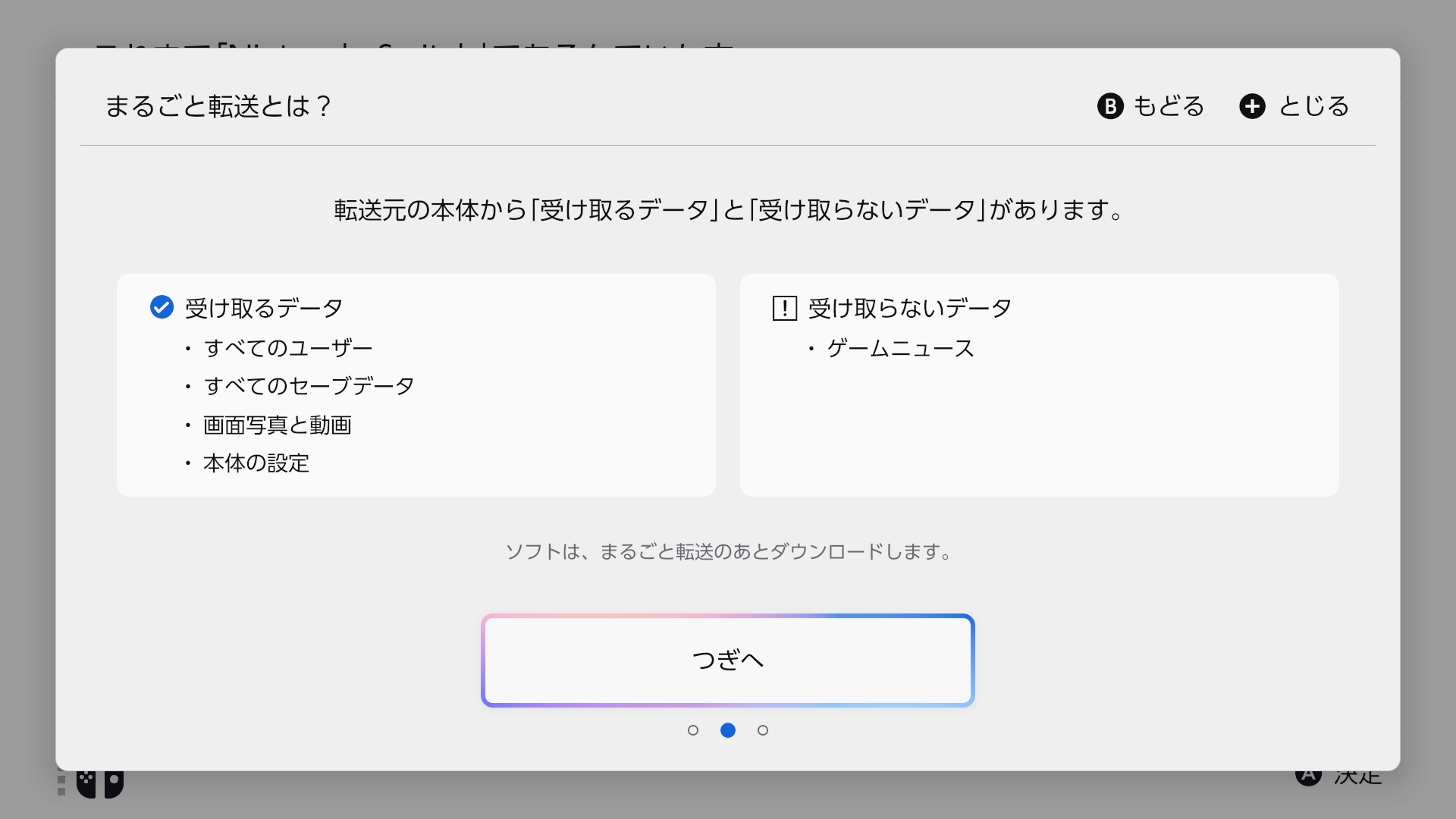
Task: Click the 受け取らないデータ heading
Action: point(909,309)
